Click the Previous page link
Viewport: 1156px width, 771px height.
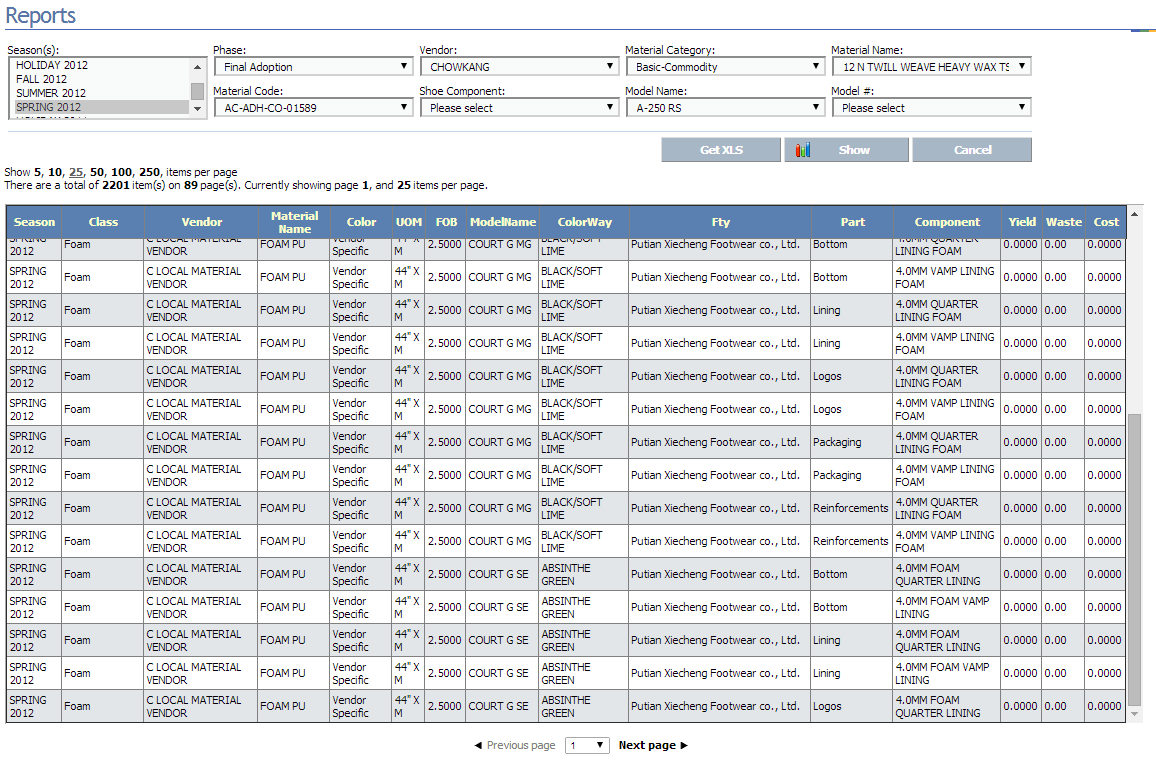point(520,745)
